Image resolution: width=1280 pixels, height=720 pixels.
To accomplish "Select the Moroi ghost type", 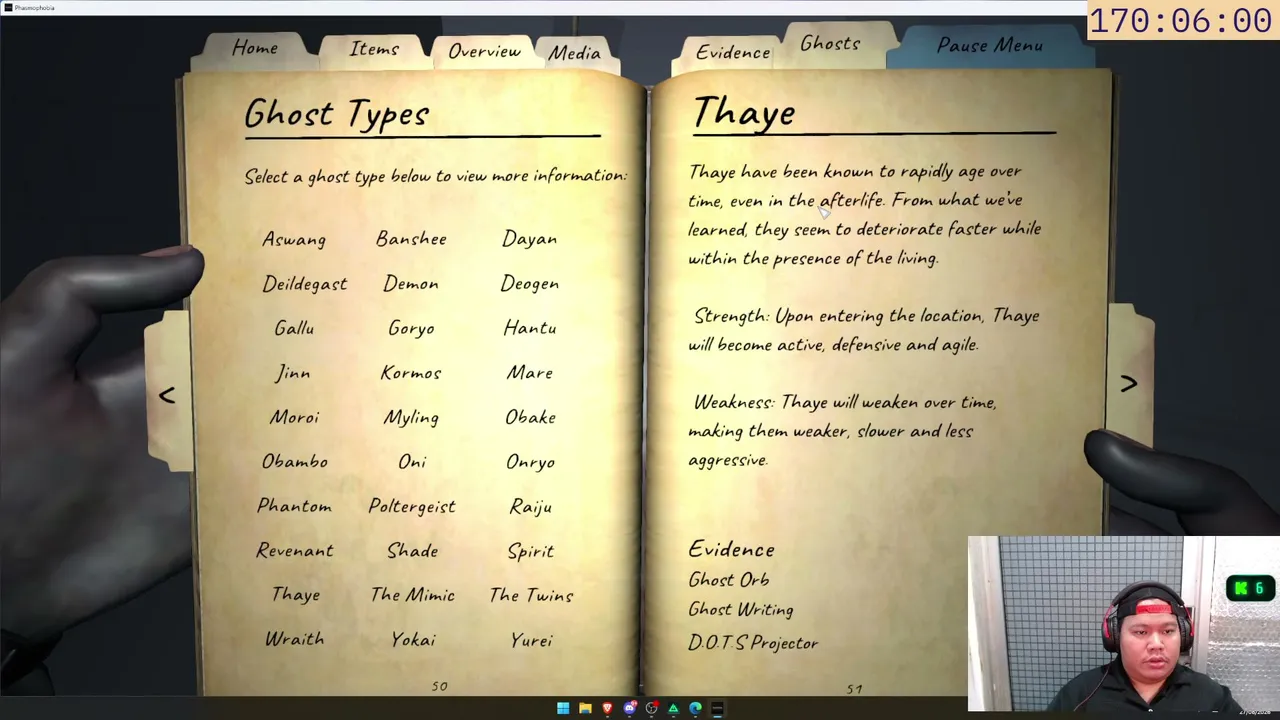I will pos(294,417).
